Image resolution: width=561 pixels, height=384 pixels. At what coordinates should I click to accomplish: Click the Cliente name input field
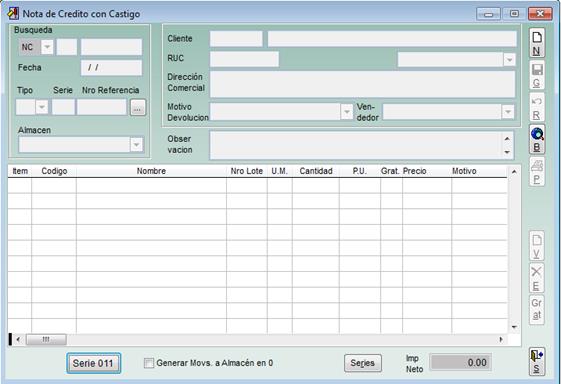[392, 38]
